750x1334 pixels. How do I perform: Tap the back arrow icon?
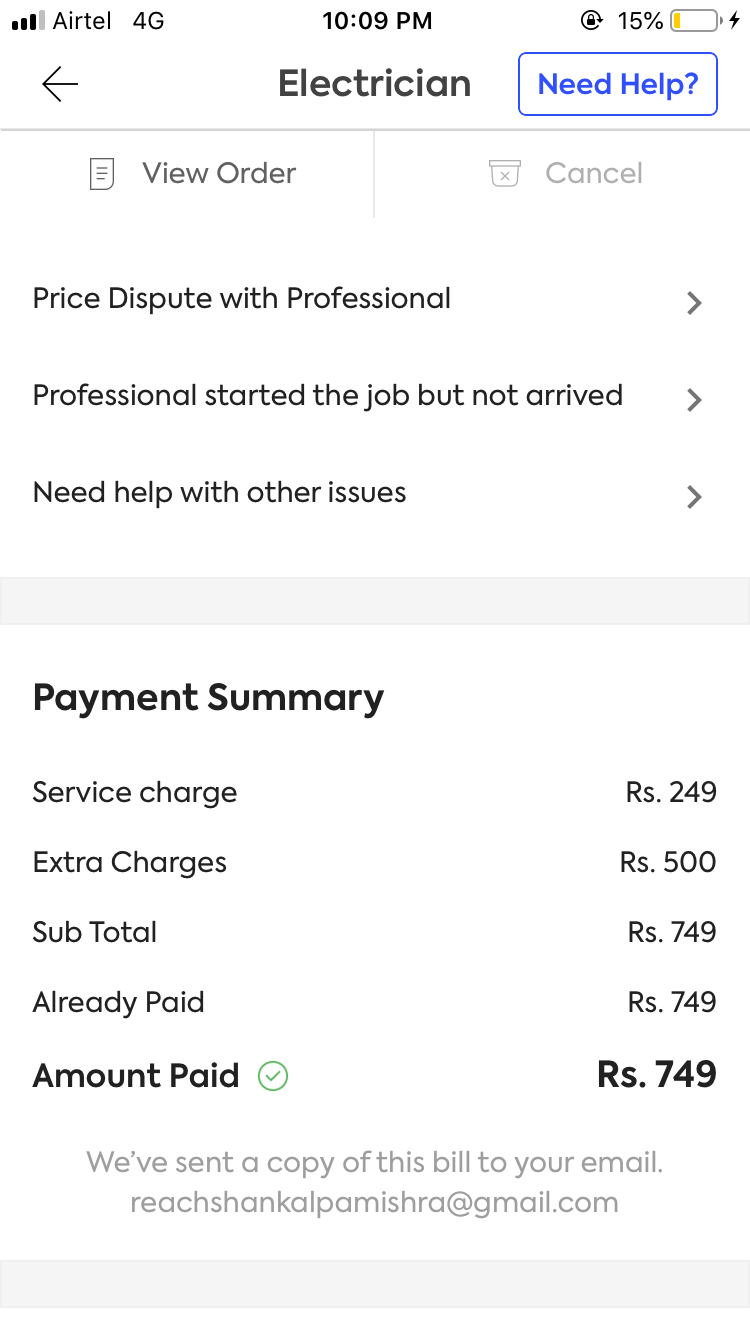coord(60,85)
